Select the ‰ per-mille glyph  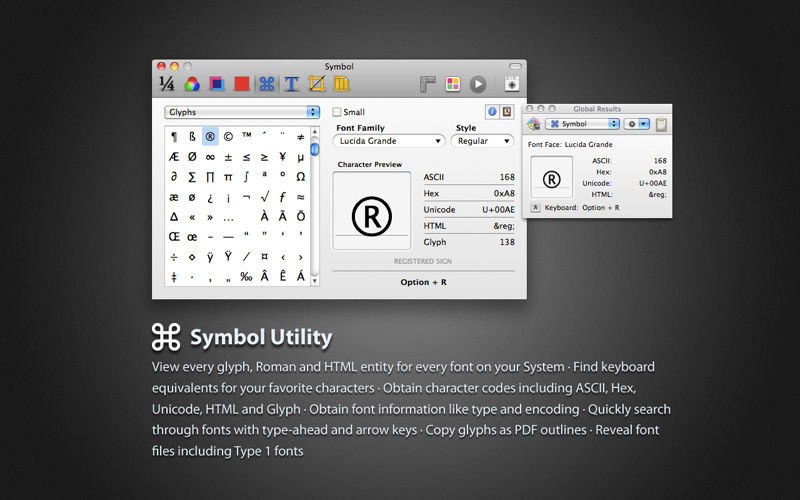(246, 277)
